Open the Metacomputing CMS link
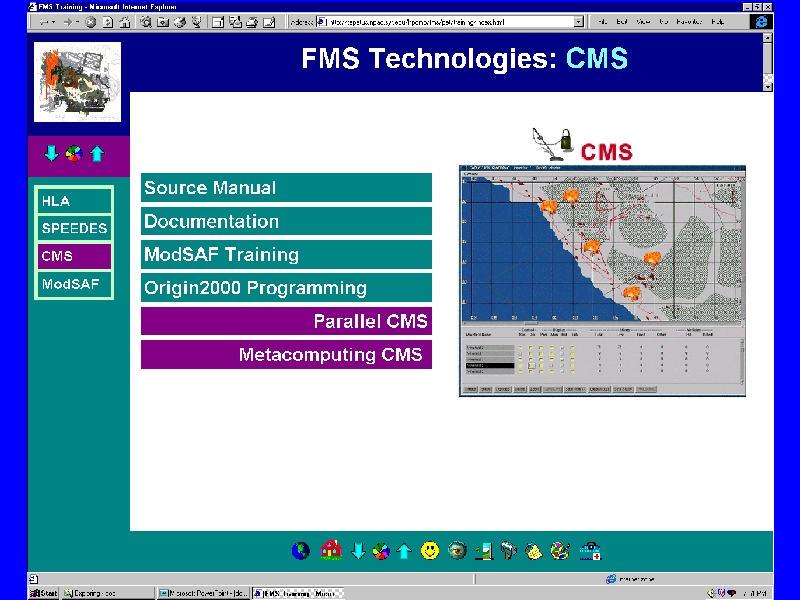This screenshot has width=800, height=600. [286, 355]
